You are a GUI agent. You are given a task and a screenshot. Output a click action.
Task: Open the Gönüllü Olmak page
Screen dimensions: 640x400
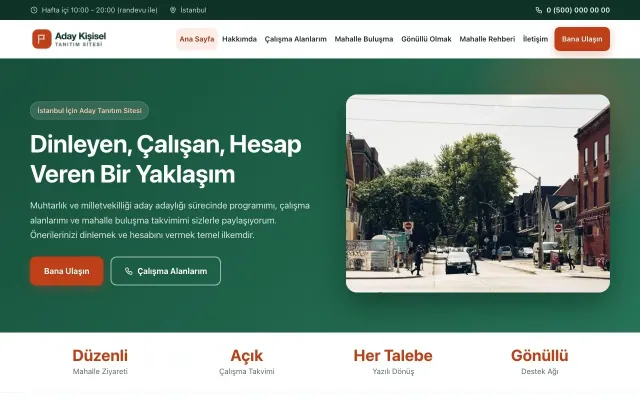(x=426, y=39)
